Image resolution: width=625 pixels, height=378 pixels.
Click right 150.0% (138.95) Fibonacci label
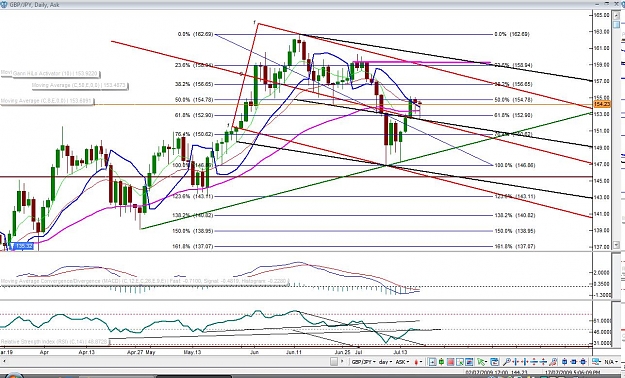pyautogui.click(x=515, y=231)
